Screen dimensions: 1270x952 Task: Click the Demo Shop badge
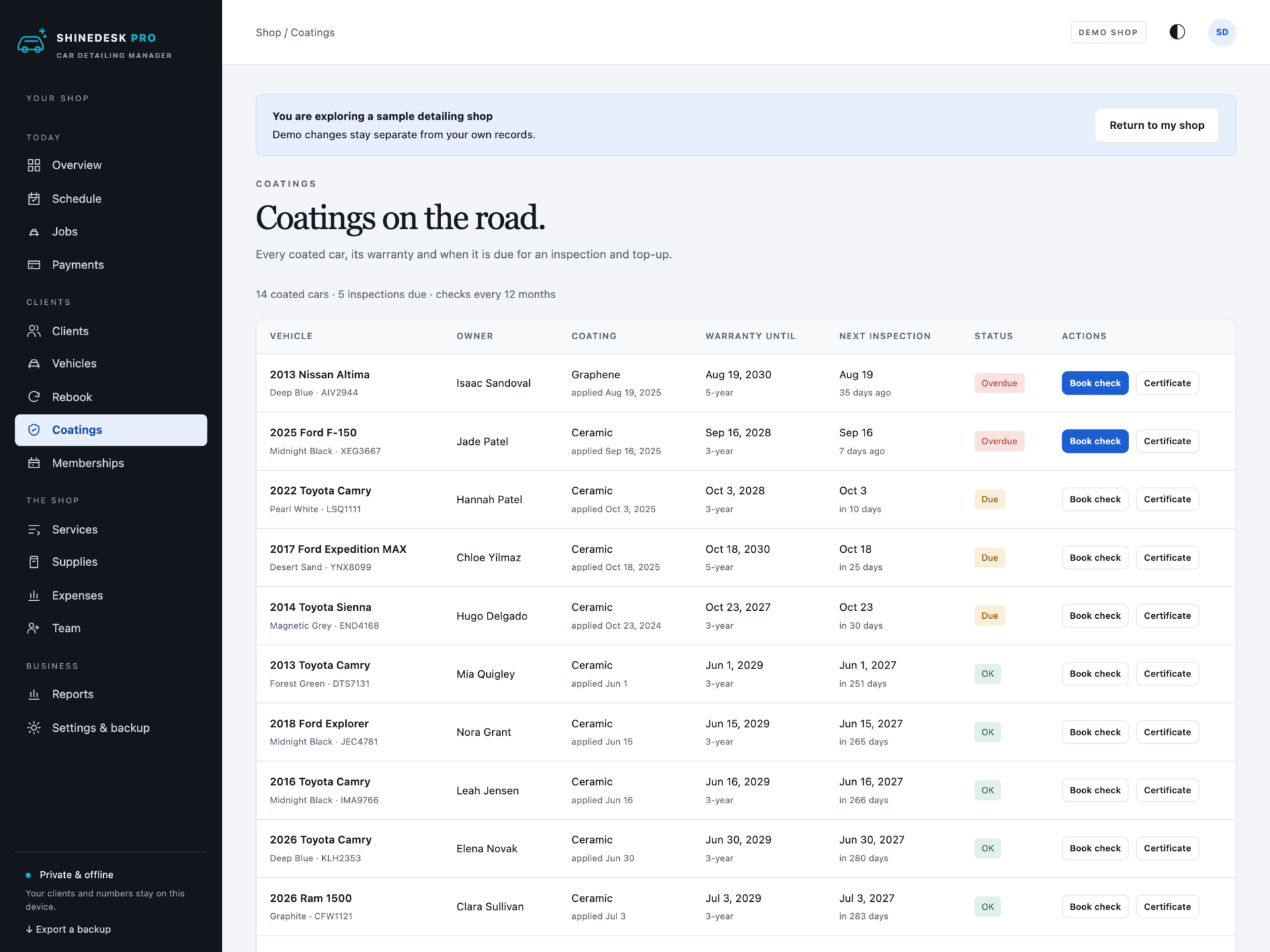pos(1108,32)
